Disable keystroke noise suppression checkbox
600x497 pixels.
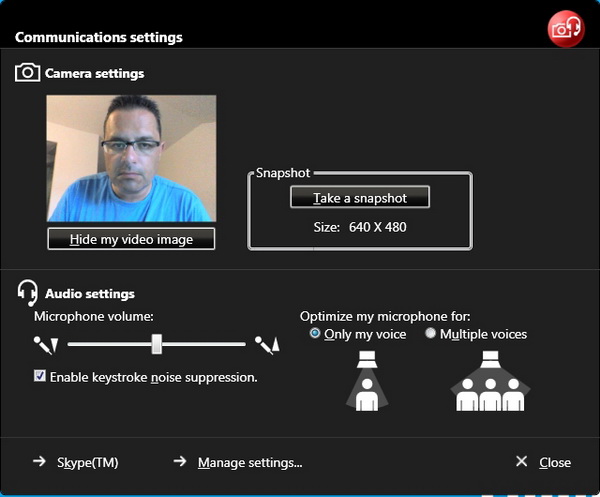pyautogui.click(x=40, y=376)
